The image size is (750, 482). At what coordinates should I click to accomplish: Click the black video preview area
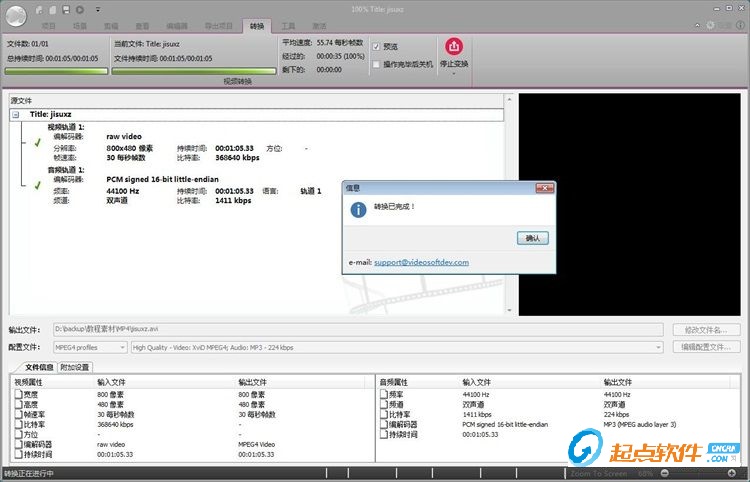pos(629,204)
